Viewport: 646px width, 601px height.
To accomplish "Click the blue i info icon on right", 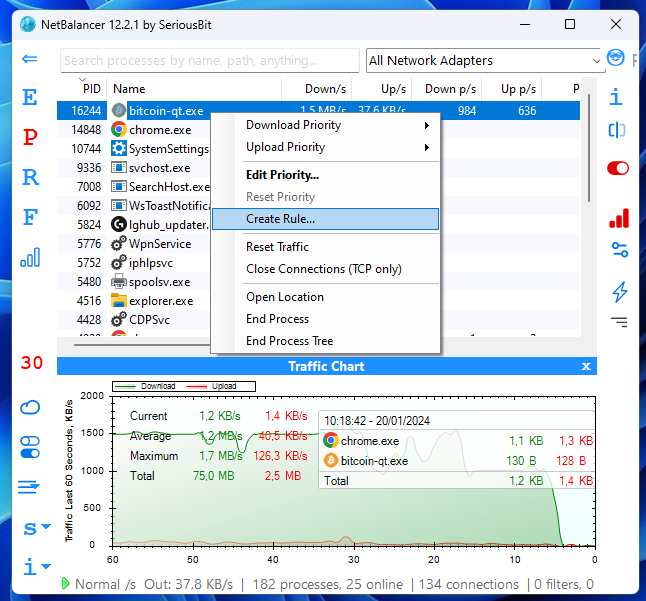I will (616, 97).
